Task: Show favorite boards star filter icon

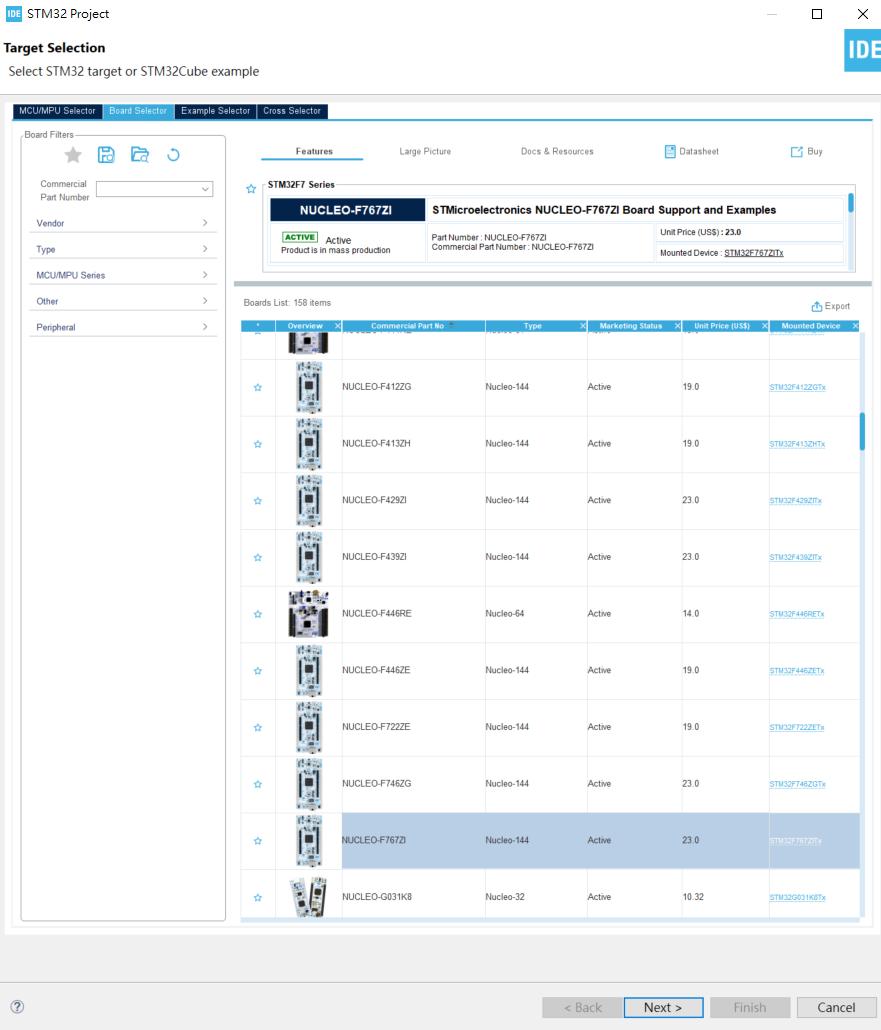Action: tap(73, 155)
